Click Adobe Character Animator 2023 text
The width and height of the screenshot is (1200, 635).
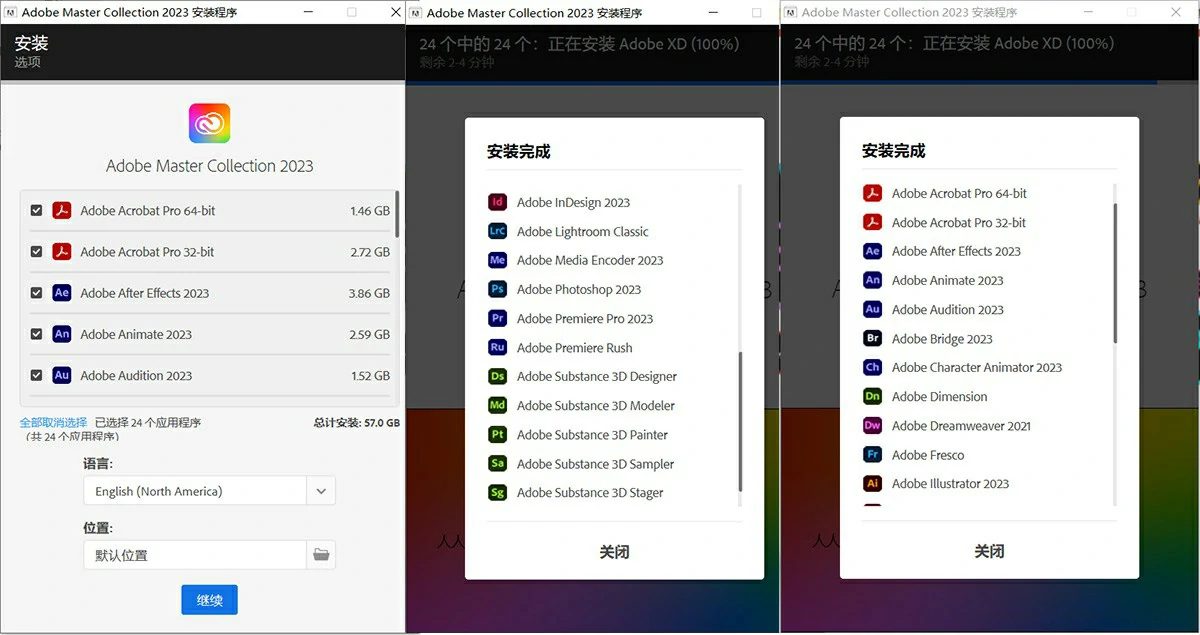[977, 367]
